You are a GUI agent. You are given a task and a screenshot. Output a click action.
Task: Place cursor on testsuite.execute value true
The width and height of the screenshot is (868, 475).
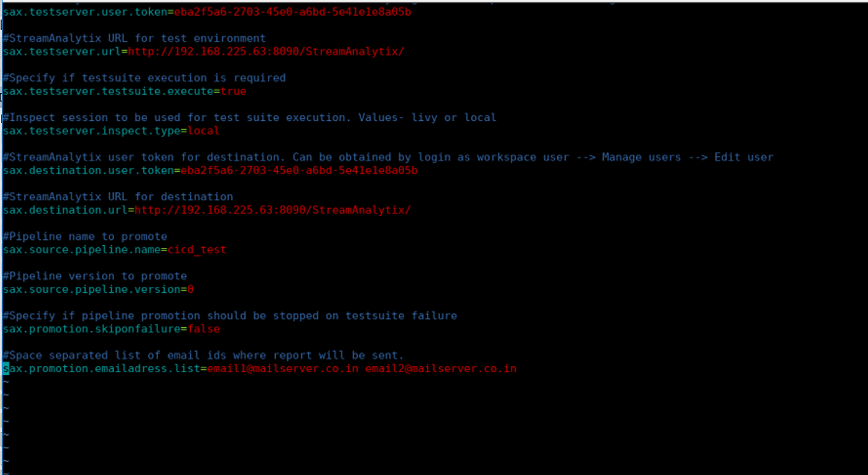[232, 91]
